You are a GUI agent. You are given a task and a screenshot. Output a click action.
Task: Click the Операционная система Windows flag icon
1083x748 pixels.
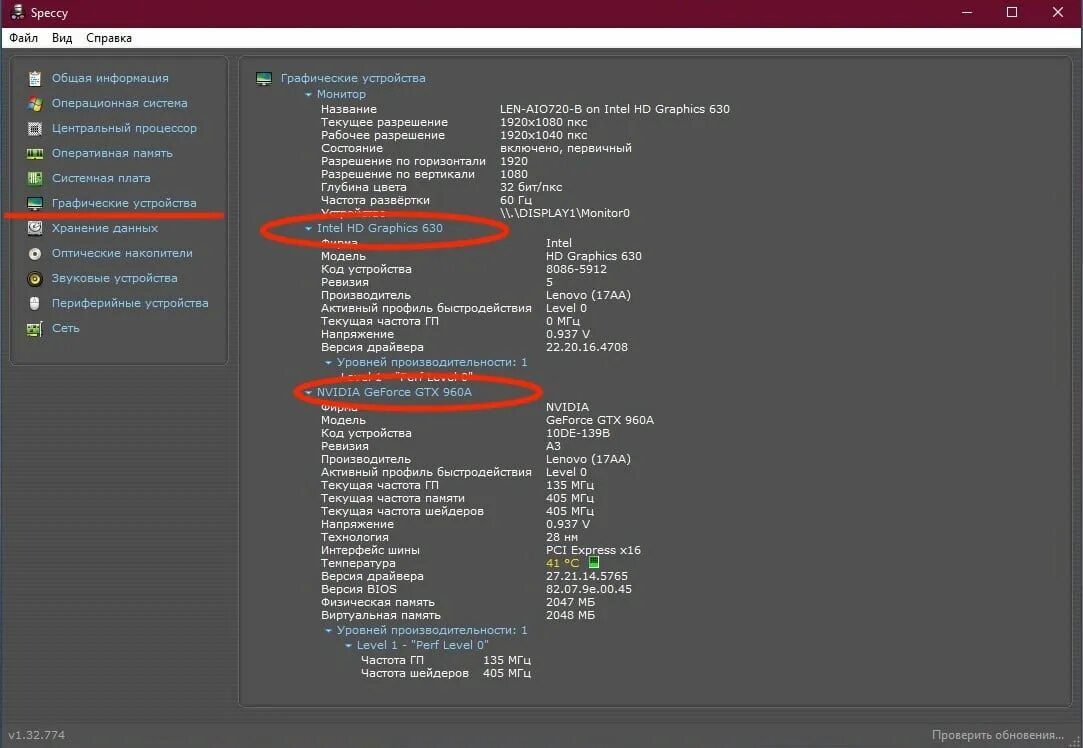click(35, 104)
